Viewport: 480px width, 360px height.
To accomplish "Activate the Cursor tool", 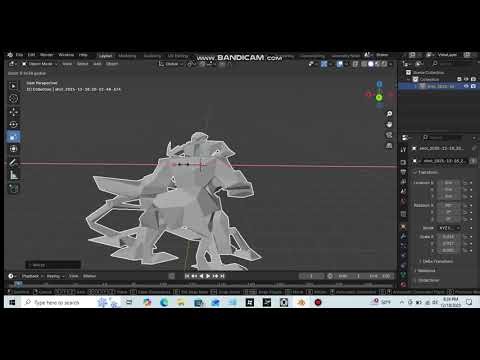I will click(x=13, y=98).
